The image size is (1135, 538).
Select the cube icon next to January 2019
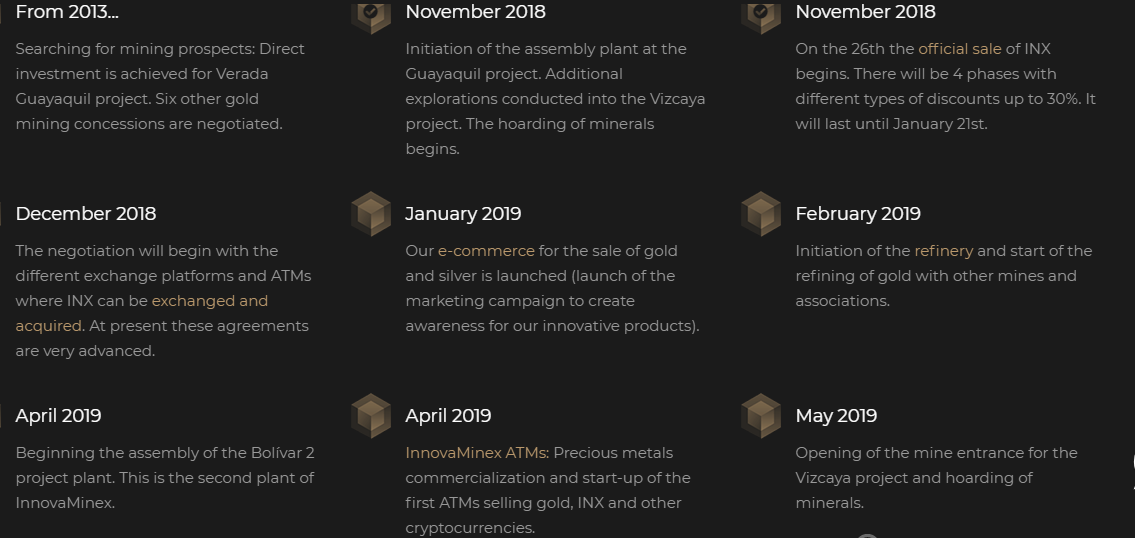pos(371,214)
